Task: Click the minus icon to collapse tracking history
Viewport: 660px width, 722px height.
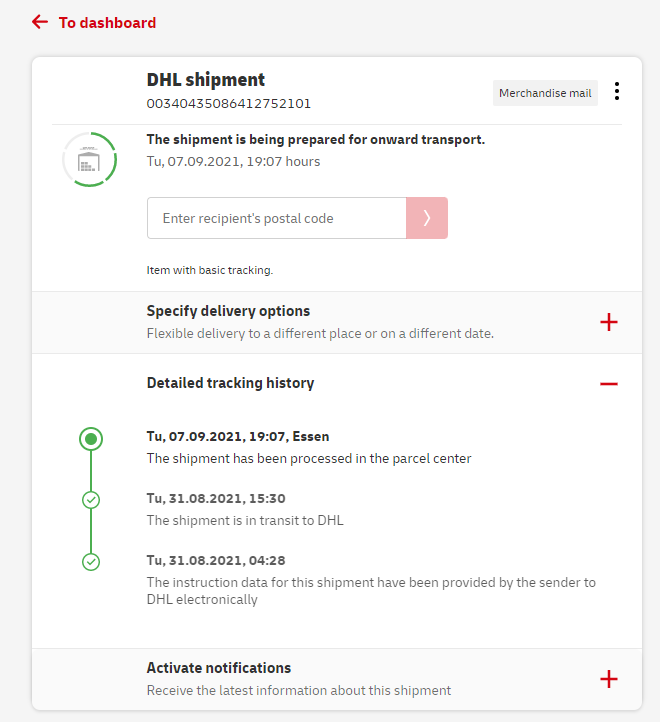Action: (x=608, y=384)
